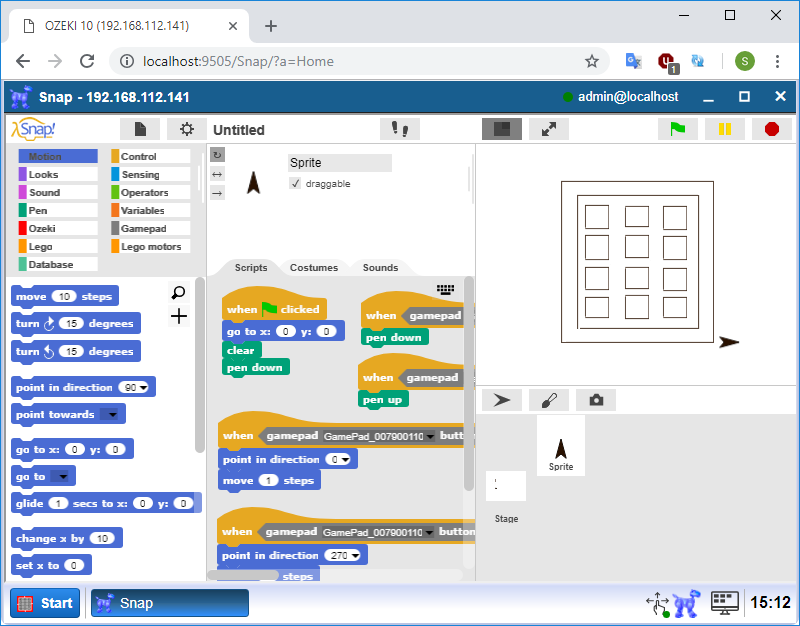The image size is (800, 626).
Task: Switch to the Scripts tab
Action: click(251, 267)
